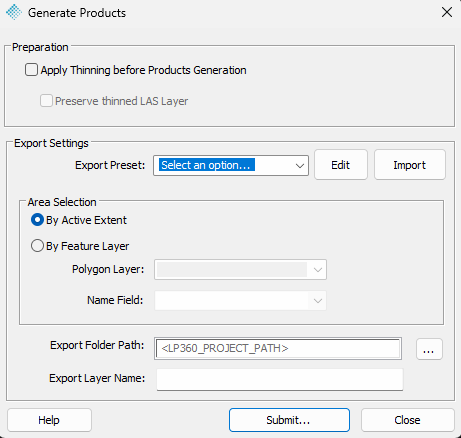The width and height of the screenshot is (461, 438).
Task: Click the Name Field label
Action: tap(115, 300)
